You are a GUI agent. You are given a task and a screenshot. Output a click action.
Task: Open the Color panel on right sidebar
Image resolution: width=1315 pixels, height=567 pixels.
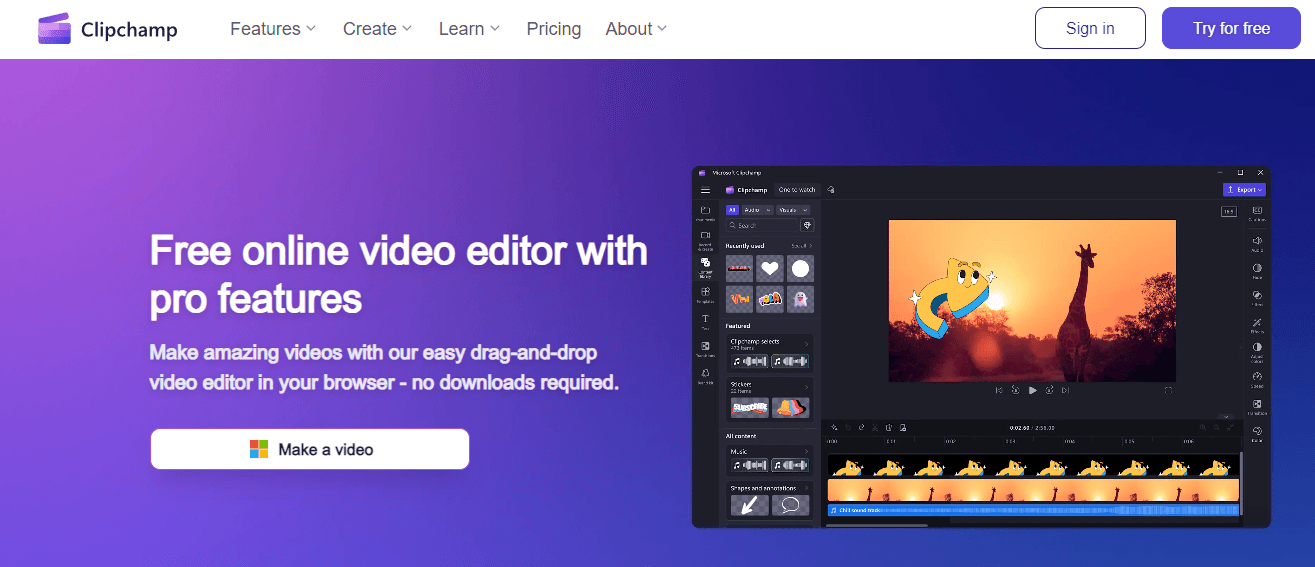click(x=1257, y=434)
